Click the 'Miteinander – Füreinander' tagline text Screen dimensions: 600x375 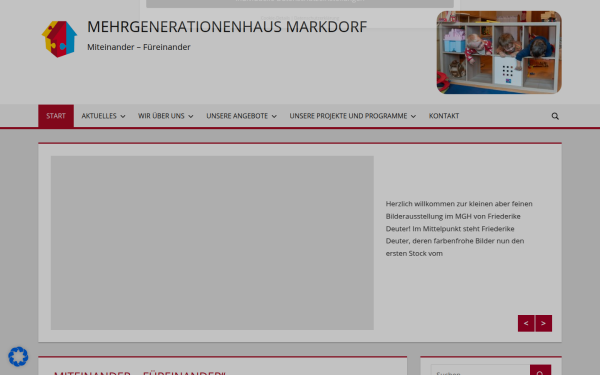tap(139, 47)
